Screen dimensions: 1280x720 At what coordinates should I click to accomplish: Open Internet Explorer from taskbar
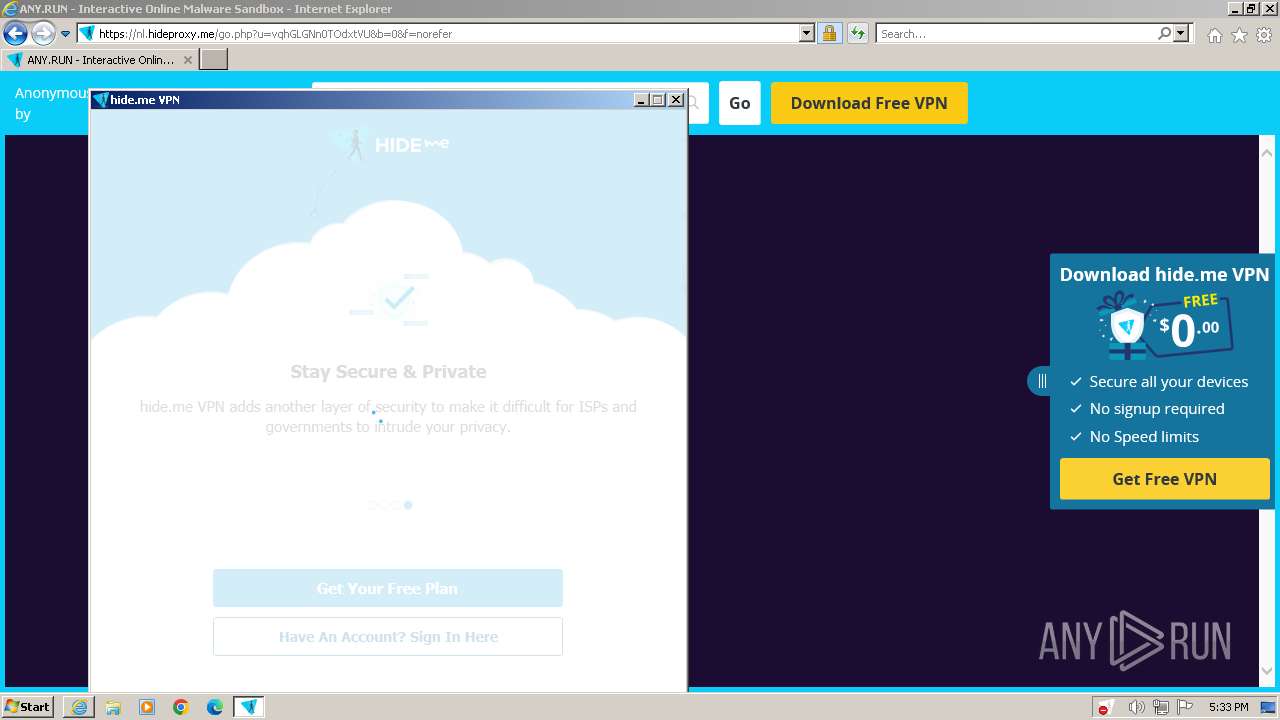click(79, 707)
